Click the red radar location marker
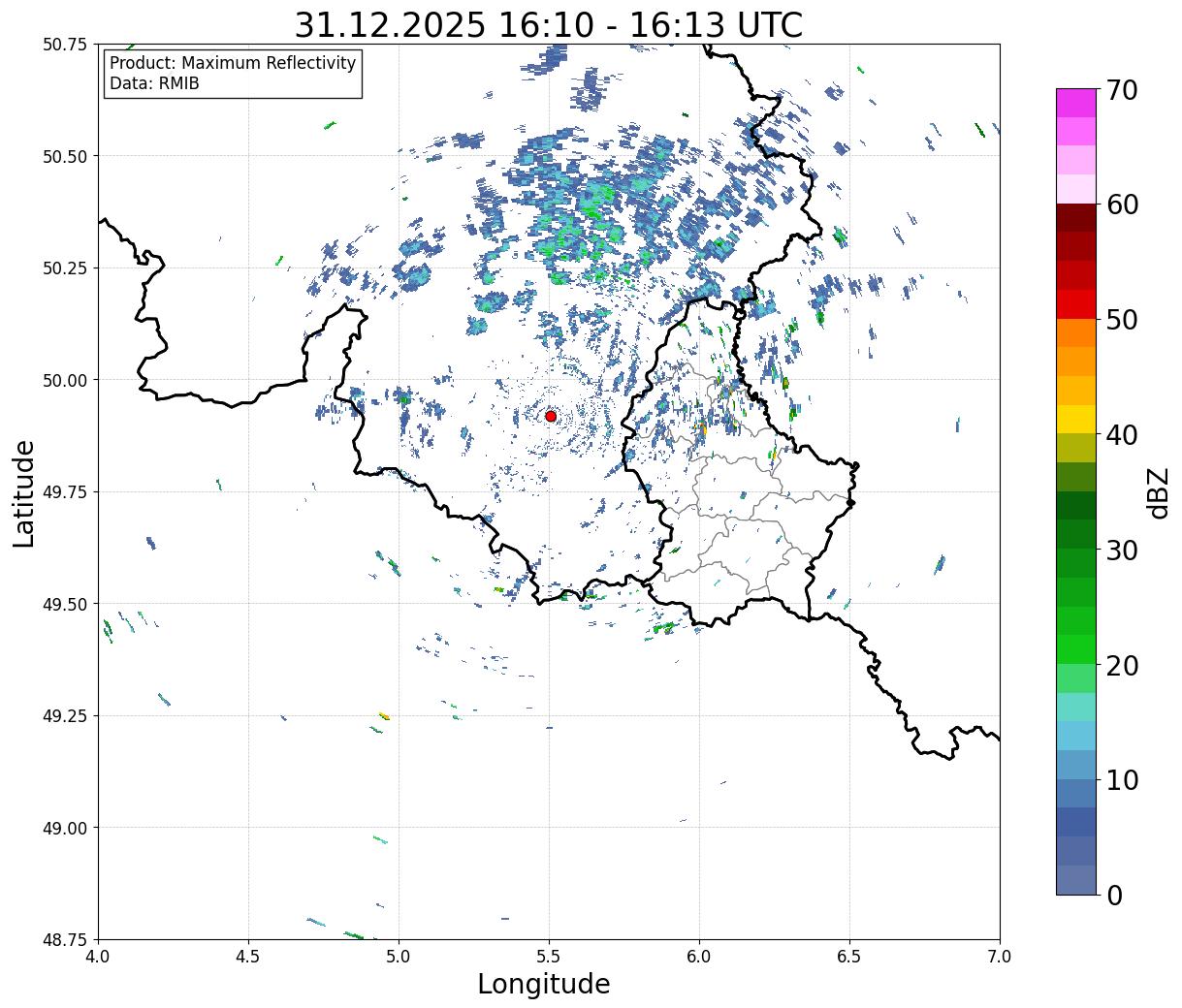 click(x=551, y=416)
